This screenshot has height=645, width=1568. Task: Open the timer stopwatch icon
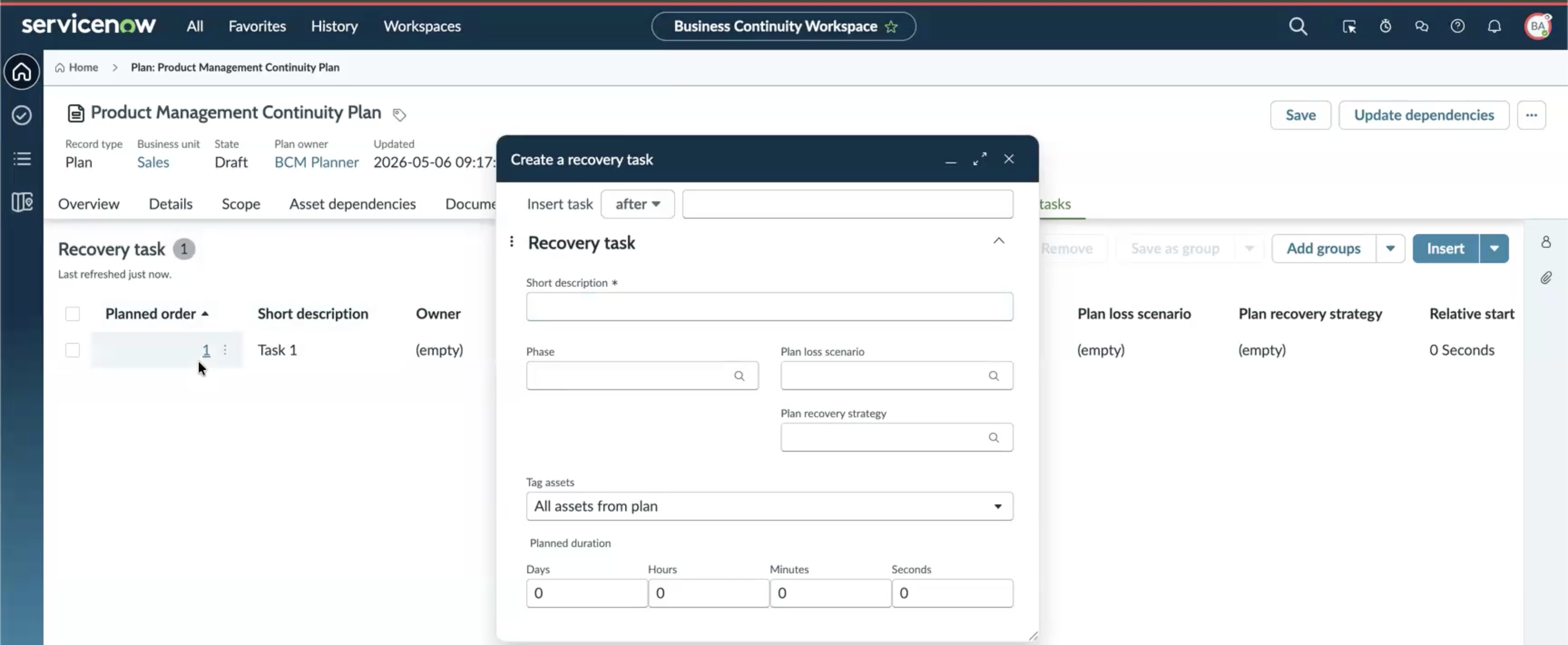(1386, 26)
